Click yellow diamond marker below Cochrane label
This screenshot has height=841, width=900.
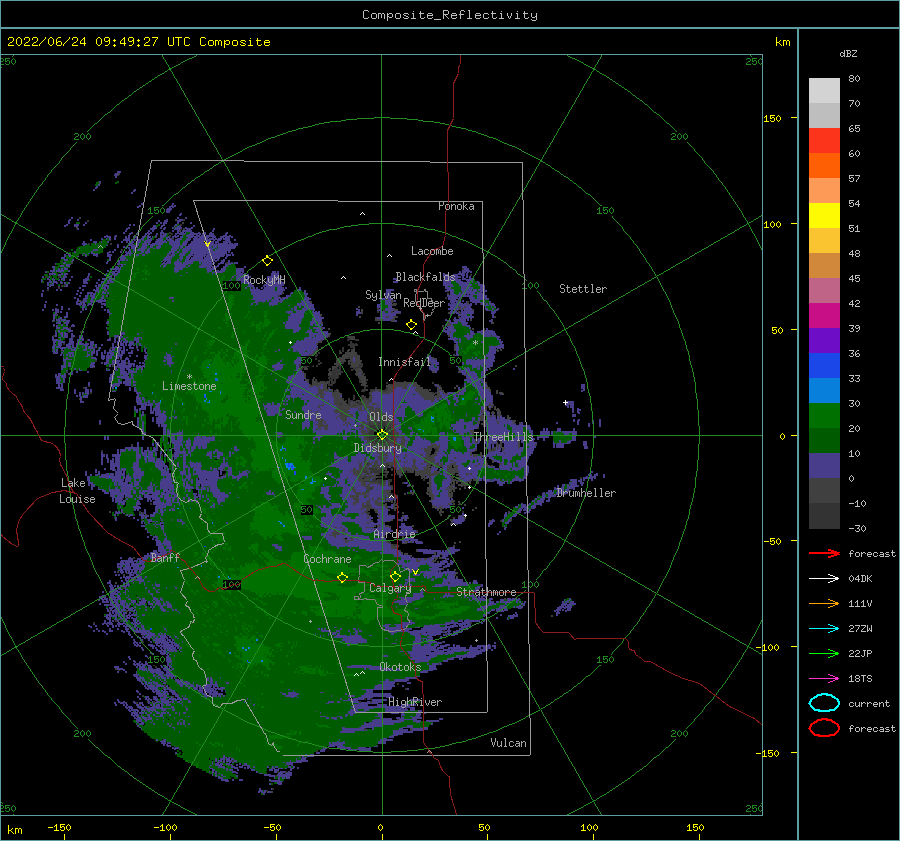click(x=342, y=577)
